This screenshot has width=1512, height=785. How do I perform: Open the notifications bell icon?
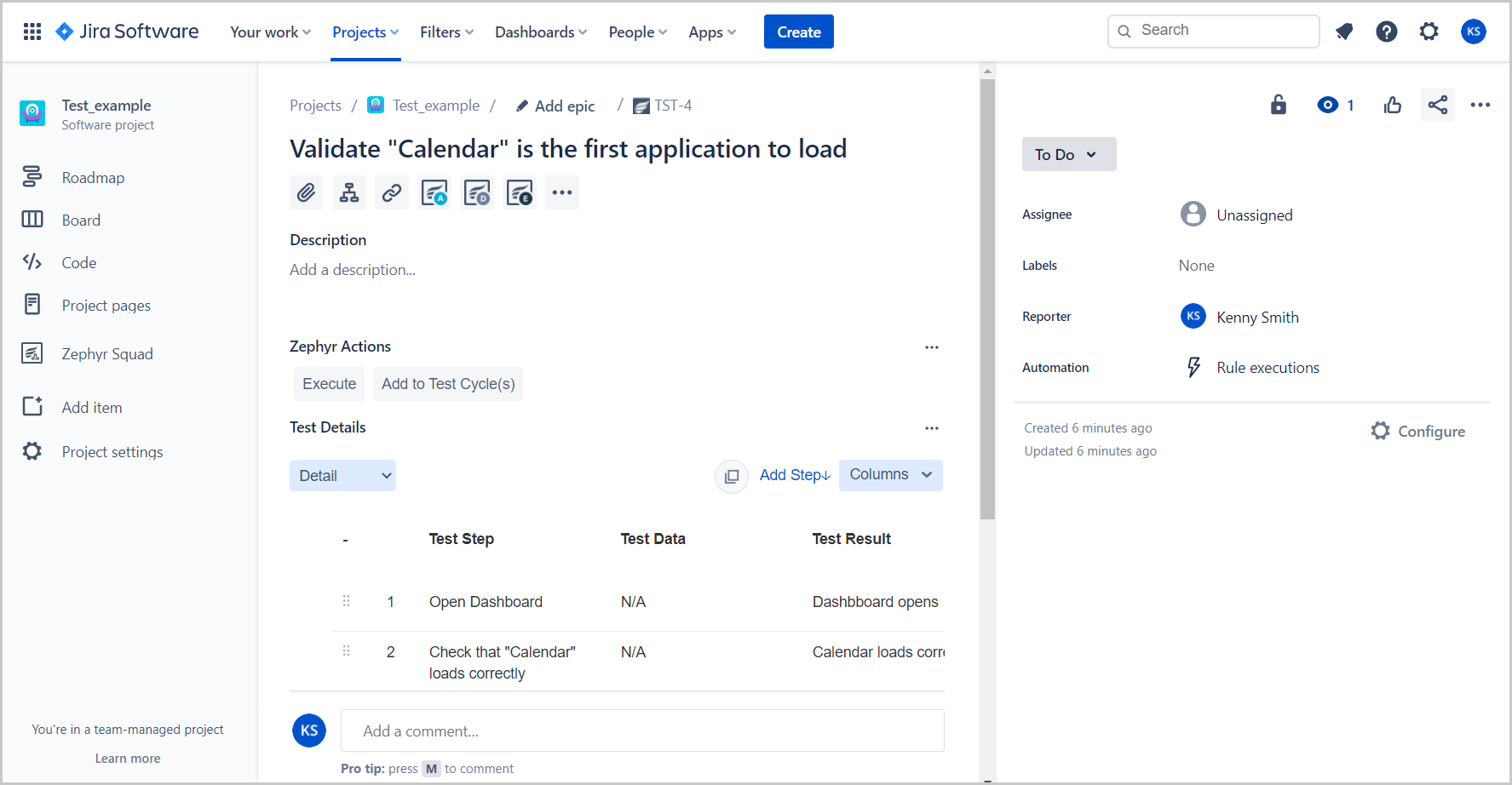(1344, 32)
